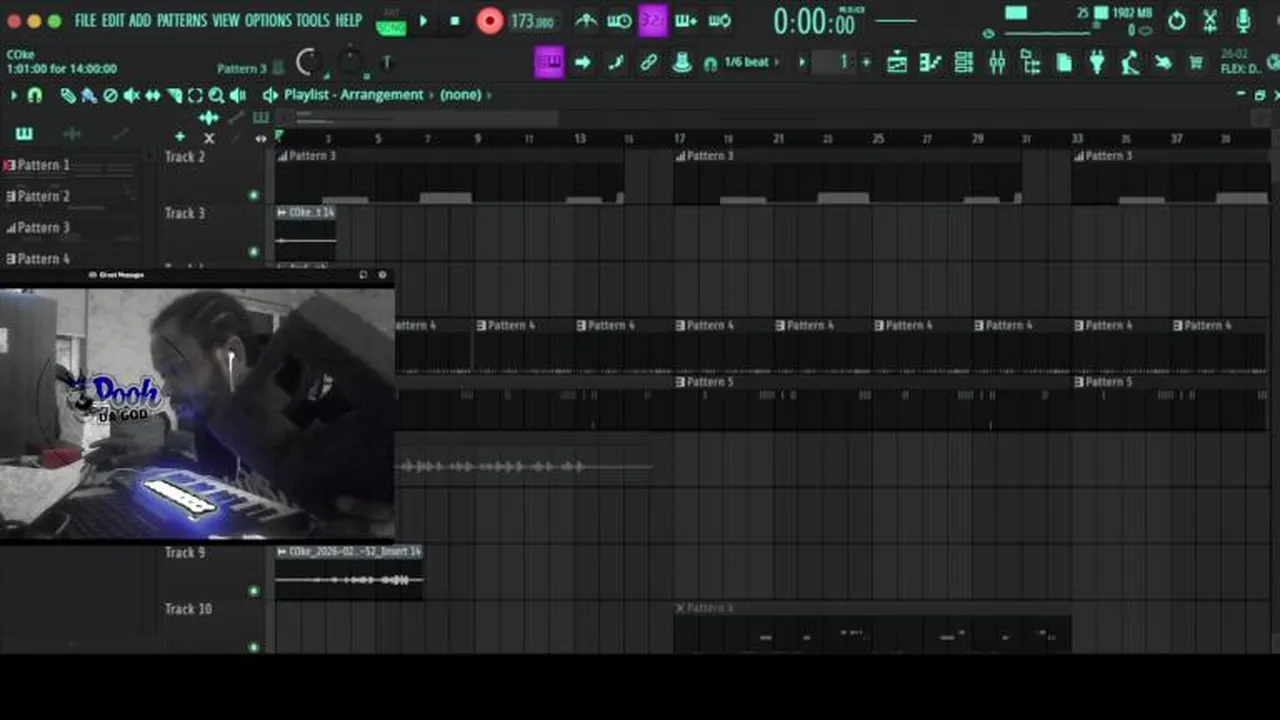Toggle Track 2 mute green light

(x=253, y=195)
